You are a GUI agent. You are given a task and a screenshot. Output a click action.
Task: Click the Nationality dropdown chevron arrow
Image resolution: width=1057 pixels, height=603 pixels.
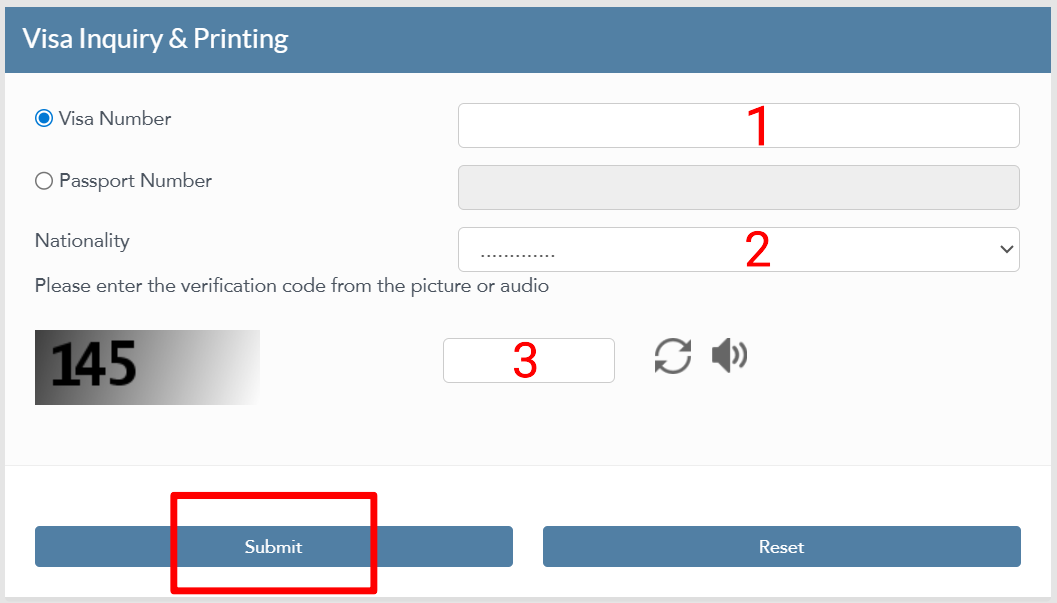1006,249
